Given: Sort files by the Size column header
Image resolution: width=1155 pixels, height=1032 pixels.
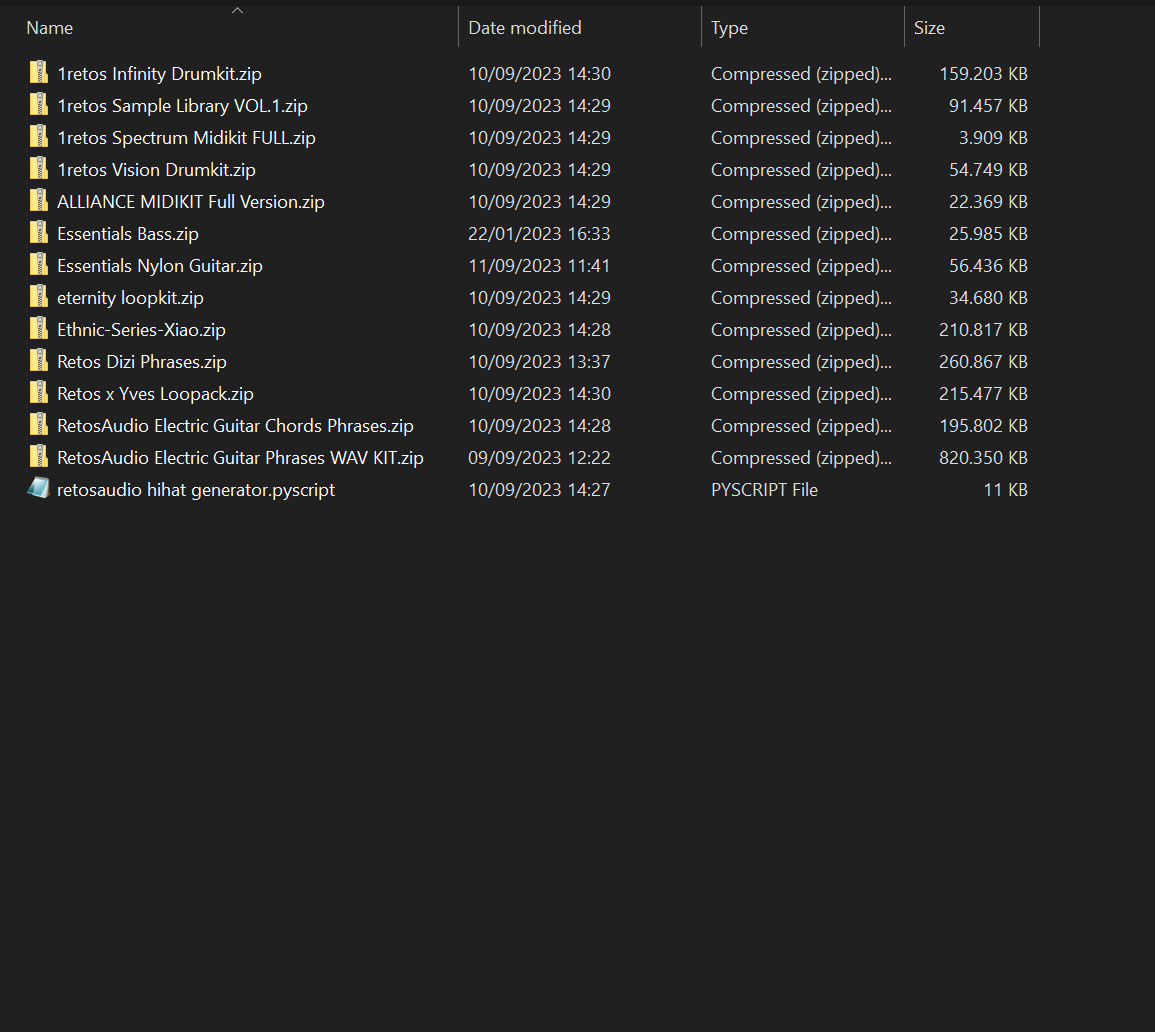Looking at the screenshot, I should point(929,28).
